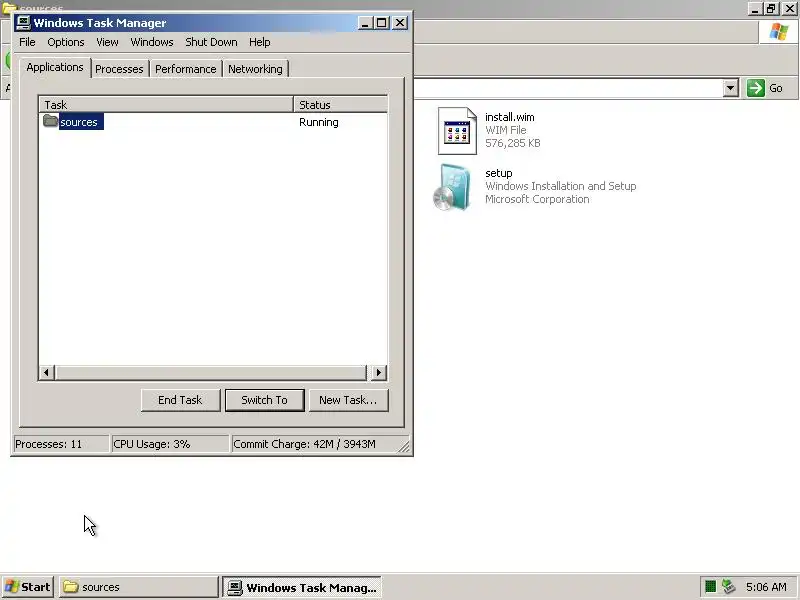
Task: Open the install.wim file icon
Action: coord(457,131)
